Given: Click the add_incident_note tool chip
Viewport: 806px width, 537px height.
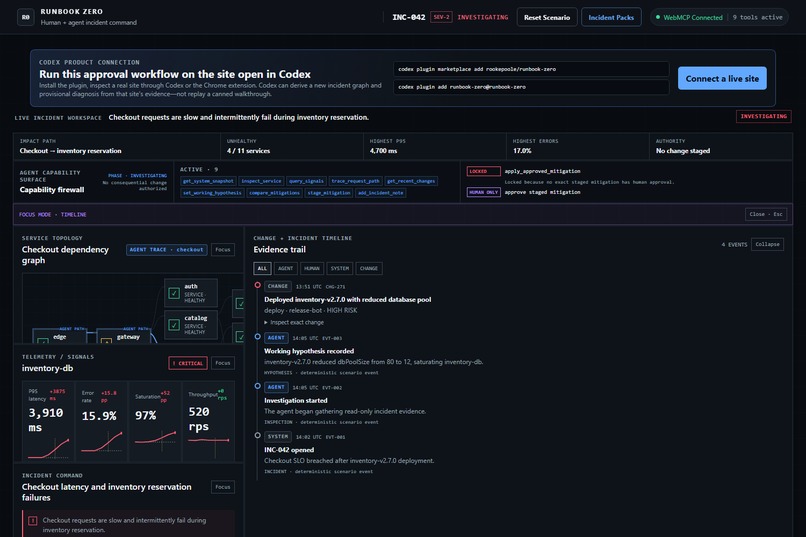Looking at the screenshot, I should [x=381, y=193].
